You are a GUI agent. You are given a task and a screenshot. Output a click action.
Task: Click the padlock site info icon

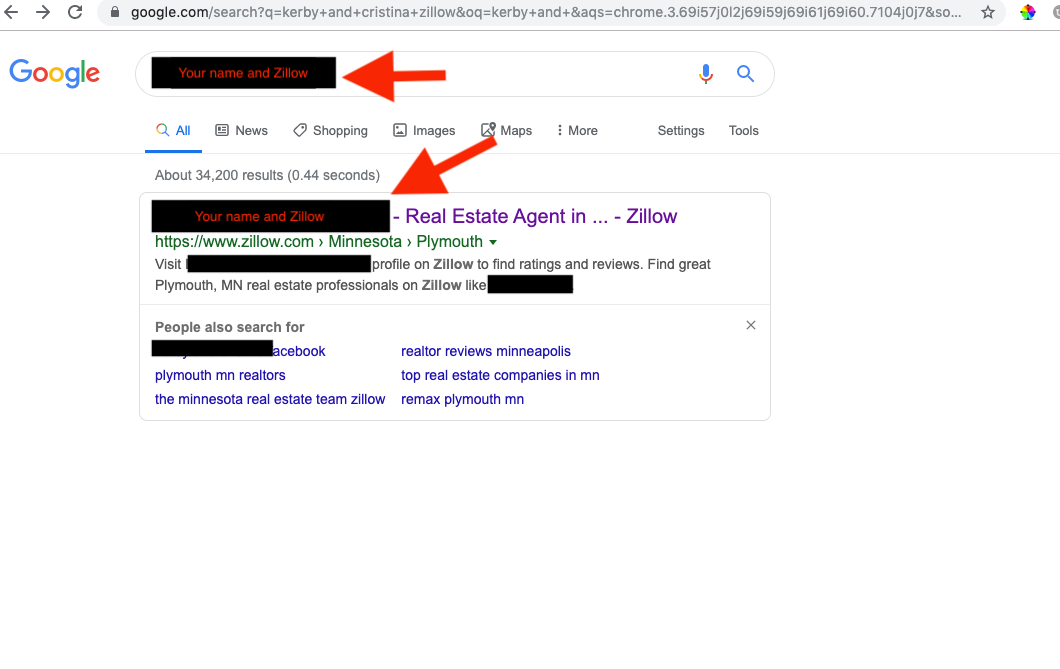coord(115,12)
